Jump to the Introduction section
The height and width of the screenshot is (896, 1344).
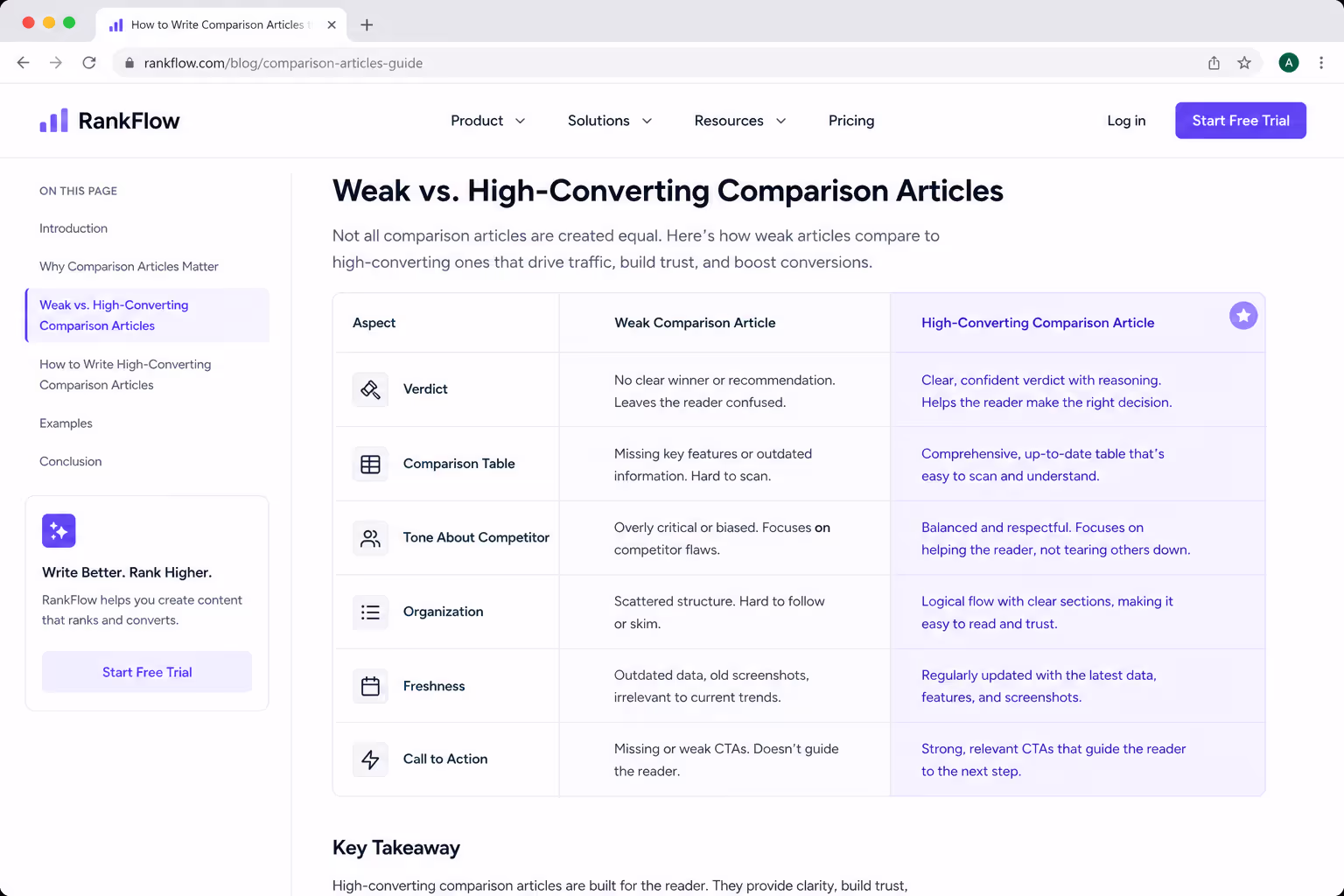73,228
